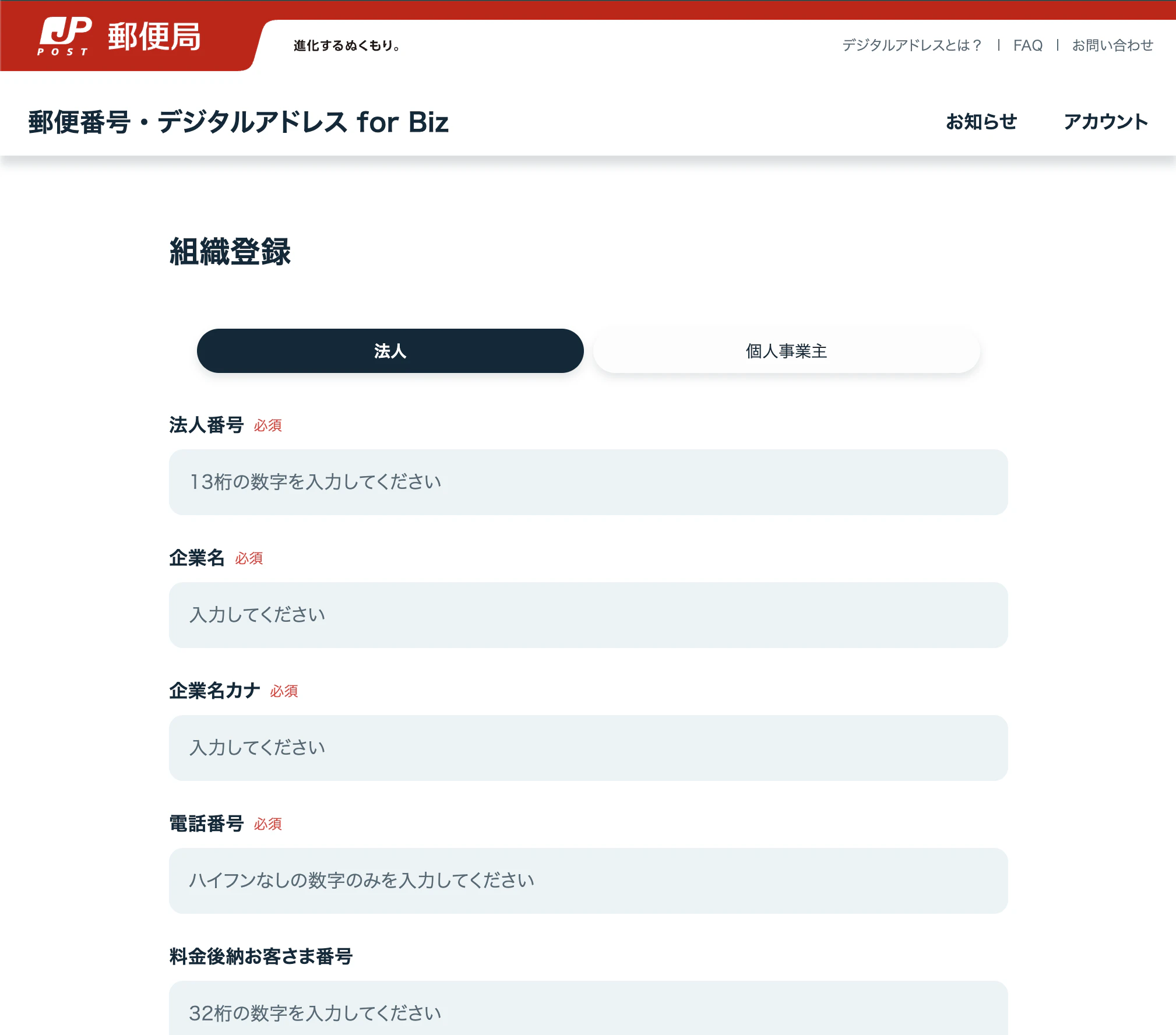Image resolution: width=1176 pixels, height=1035 pixels.
Task: Open the お知らせ menu item
Action: pos(981,122)
